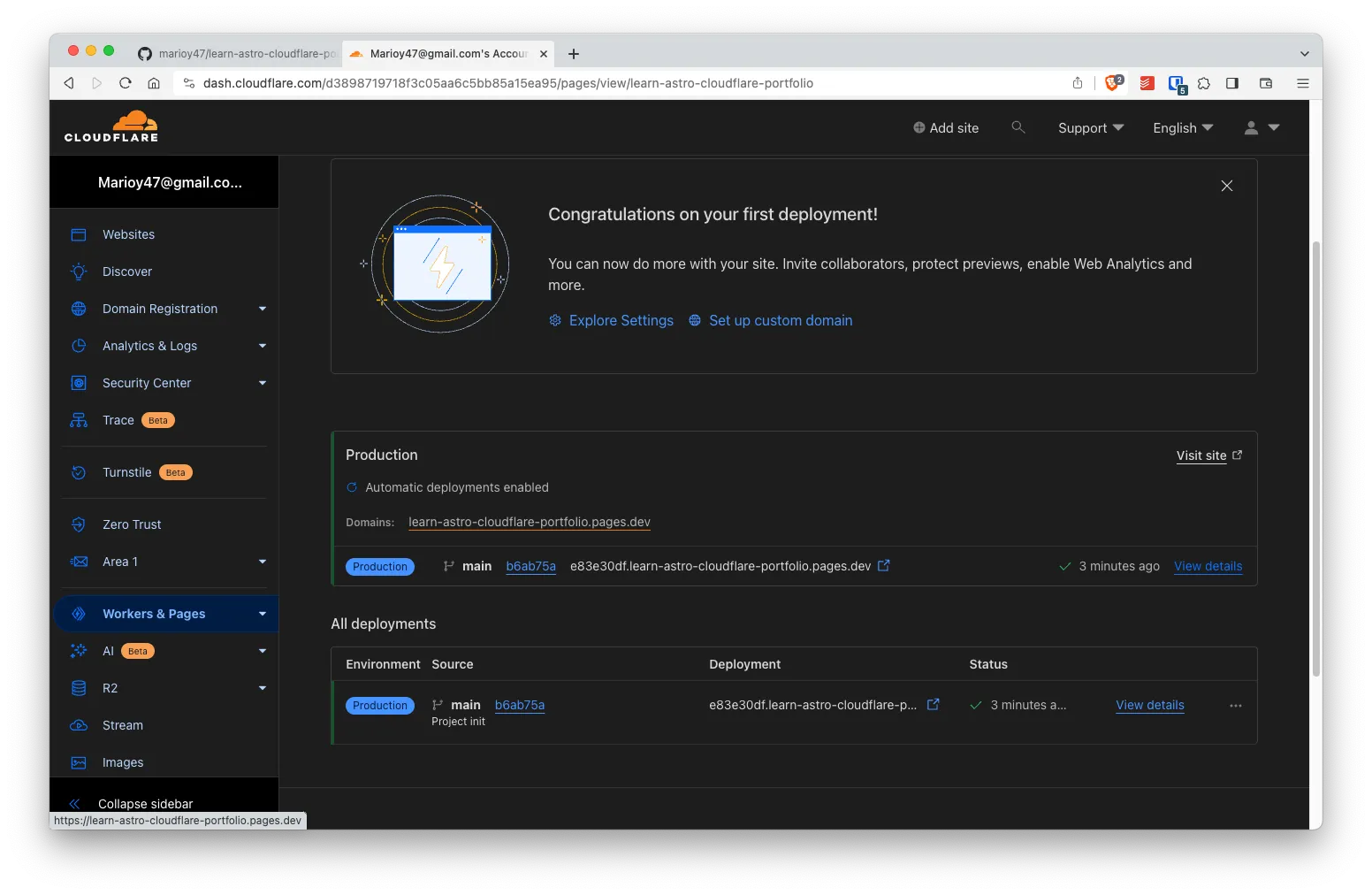
Task: Click the Cloudflare logo
Action: point(111,126)
